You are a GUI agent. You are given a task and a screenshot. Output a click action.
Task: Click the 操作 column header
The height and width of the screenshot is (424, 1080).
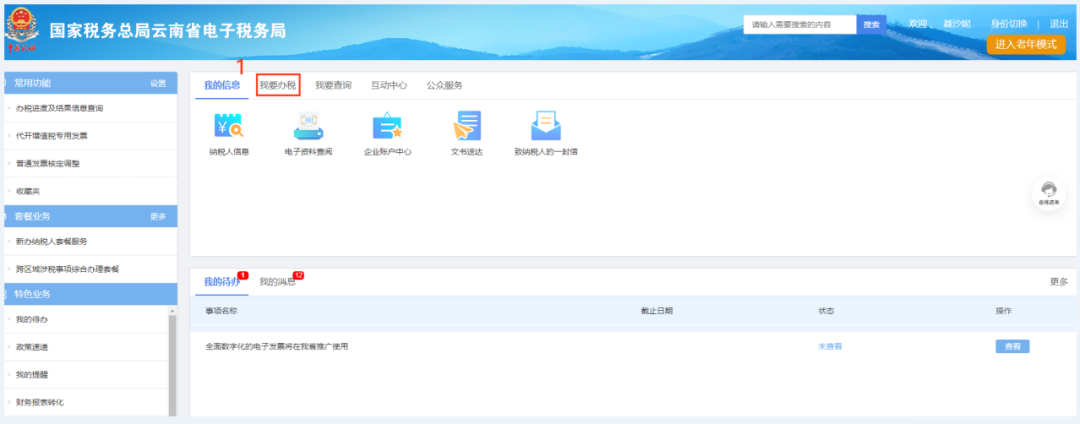[x=1004, y=310]
